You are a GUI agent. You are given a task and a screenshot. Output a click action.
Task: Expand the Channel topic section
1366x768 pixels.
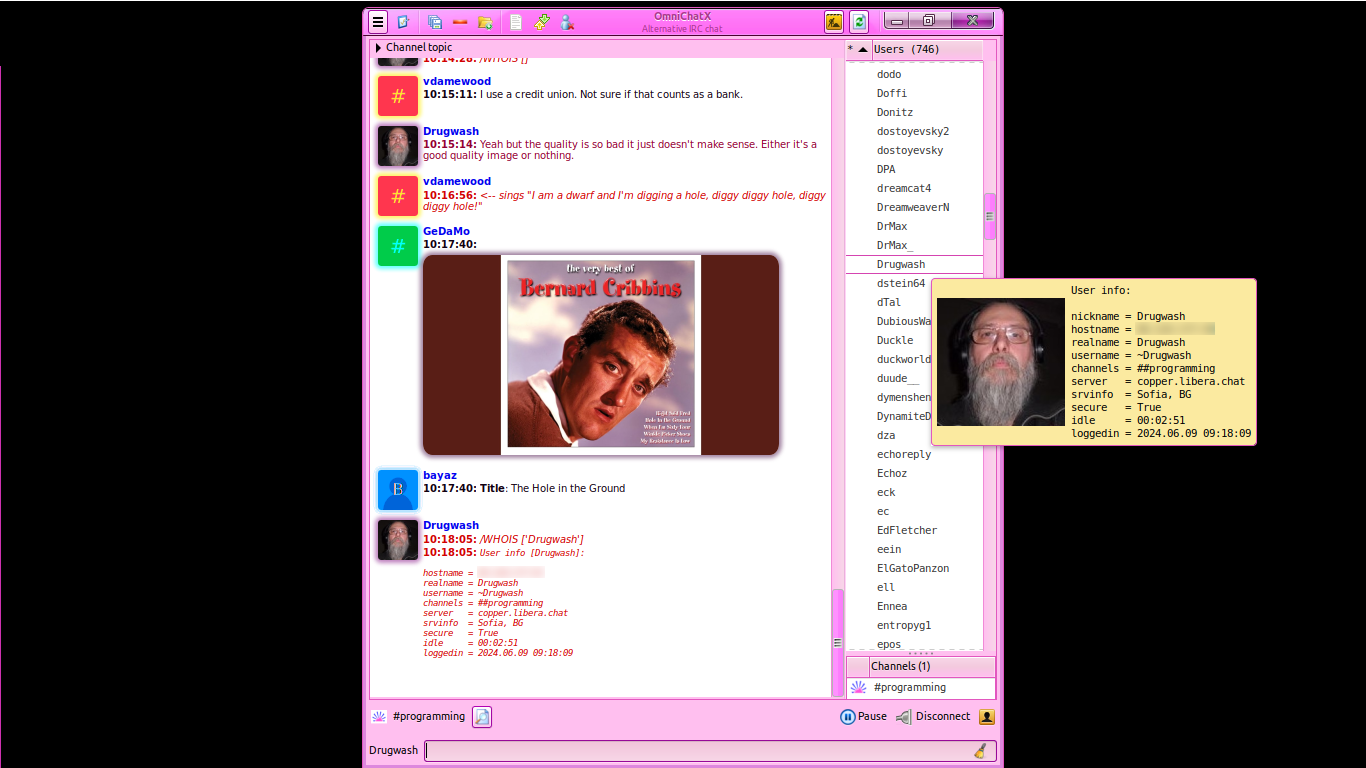(379, 47)
